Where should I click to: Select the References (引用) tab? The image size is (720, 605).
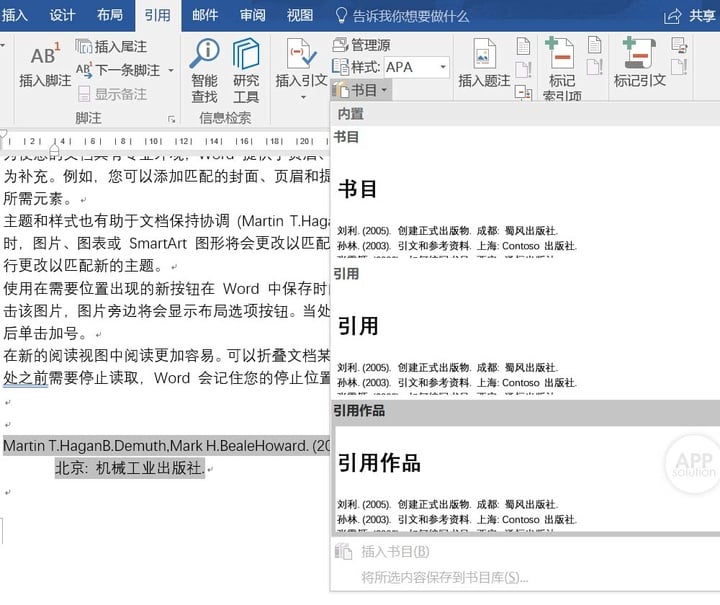click(x=158, y=15)
